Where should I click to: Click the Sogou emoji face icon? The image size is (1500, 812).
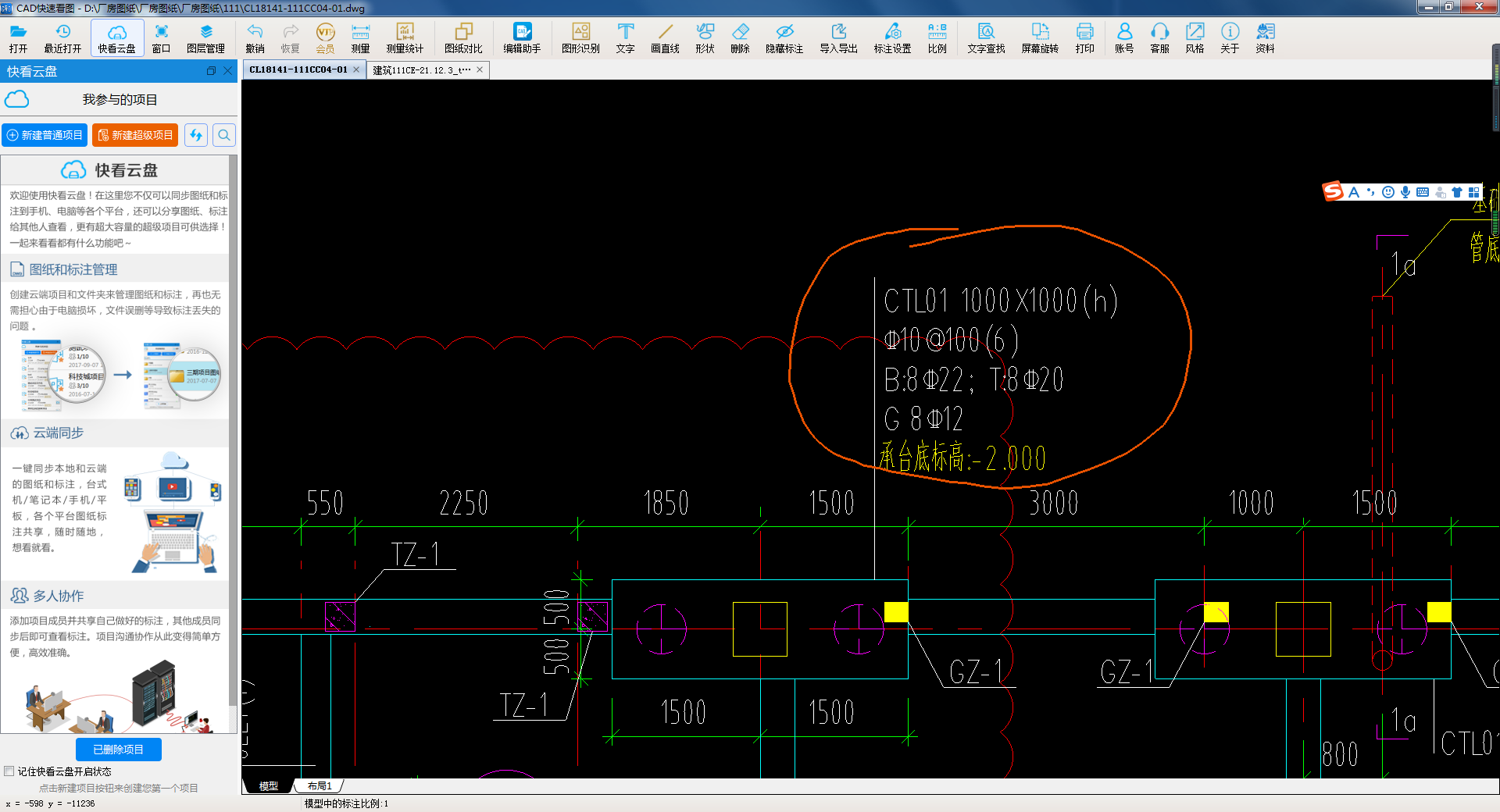[1388, 192]
